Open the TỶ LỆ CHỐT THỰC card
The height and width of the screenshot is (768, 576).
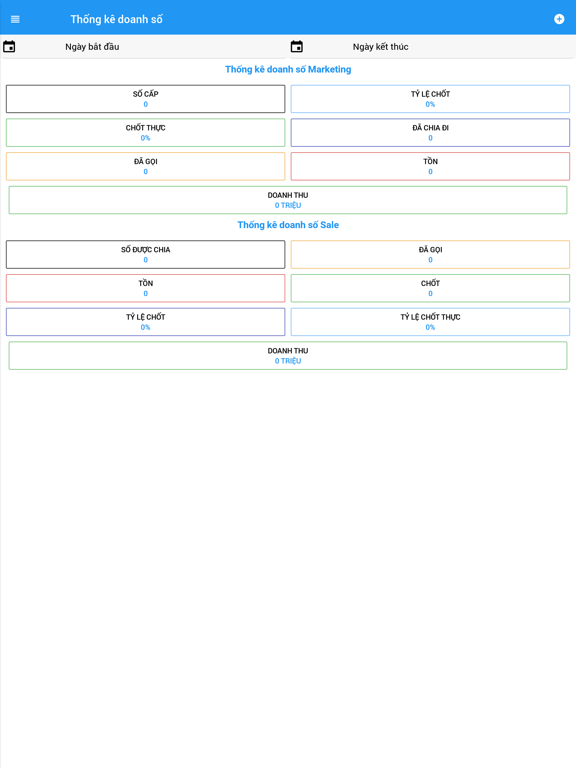point(431,322)
